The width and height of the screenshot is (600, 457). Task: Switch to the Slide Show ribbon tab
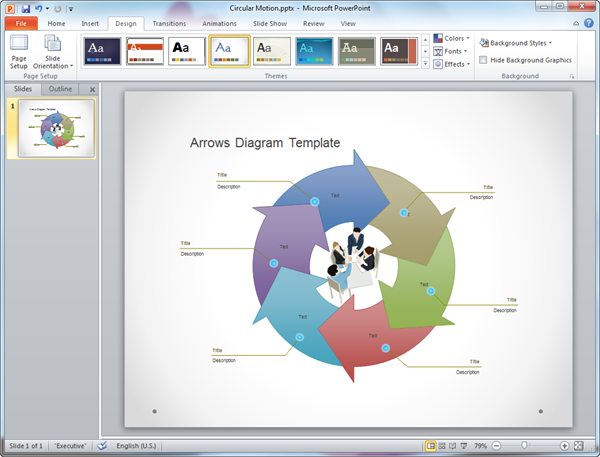pos(270,23)
